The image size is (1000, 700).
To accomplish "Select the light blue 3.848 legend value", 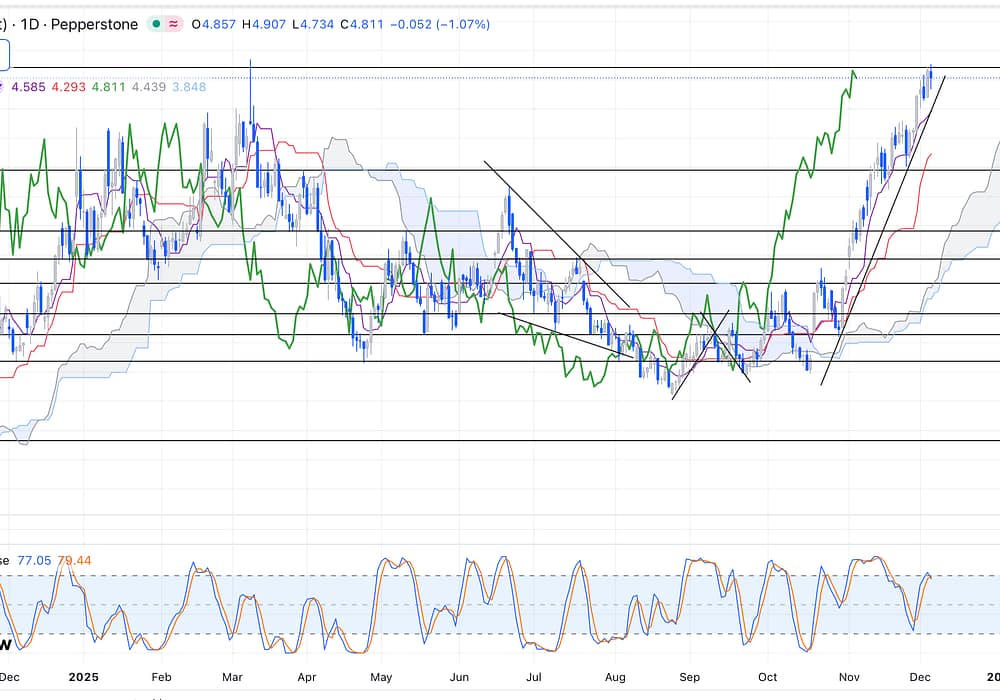I will pos(189,87).
